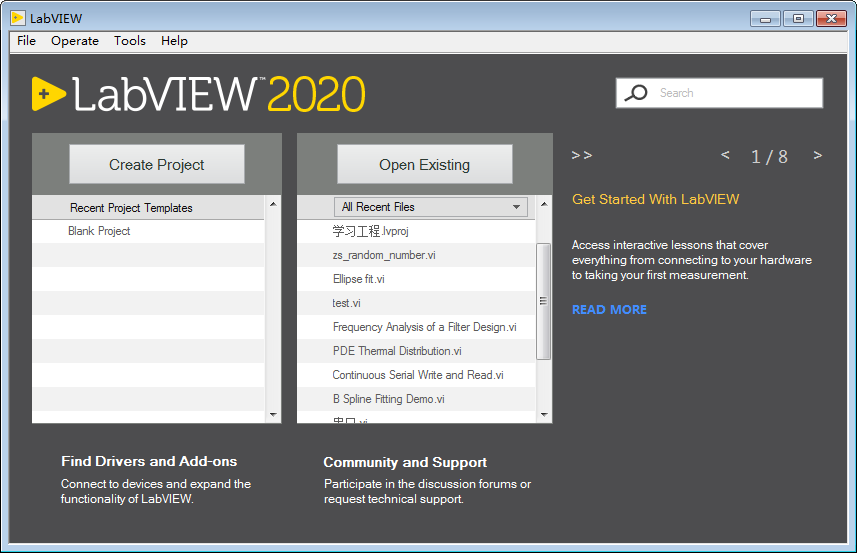Click the search magnifier icon
The image size is (857, 553).
(x=636, y=93)
